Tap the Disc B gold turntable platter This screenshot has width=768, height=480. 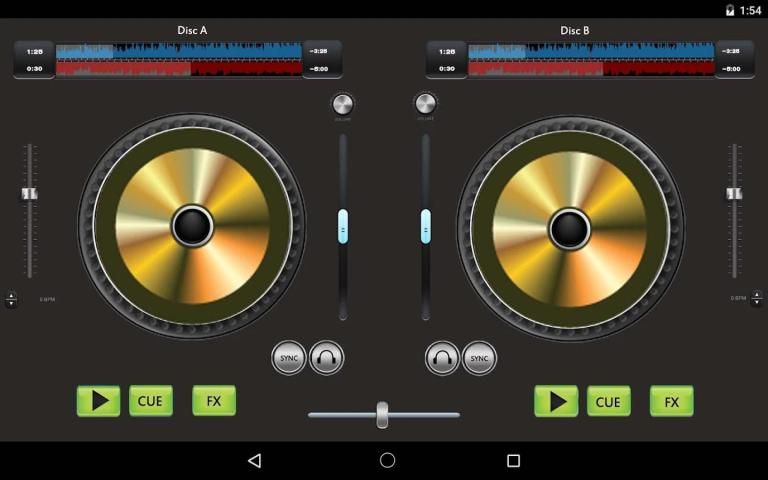pos(570,228)
